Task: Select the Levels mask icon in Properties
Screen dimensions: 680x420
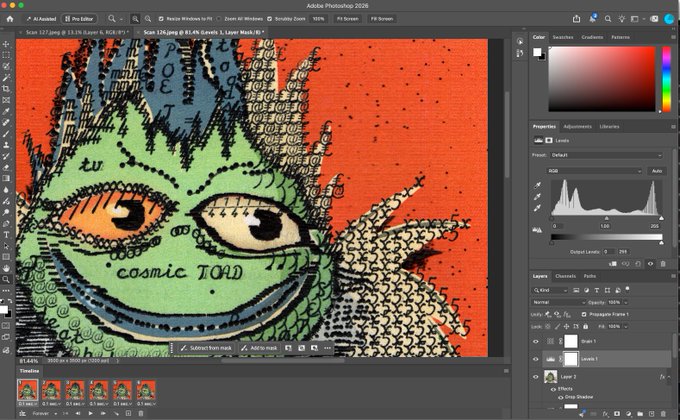Action: point(549,140)
